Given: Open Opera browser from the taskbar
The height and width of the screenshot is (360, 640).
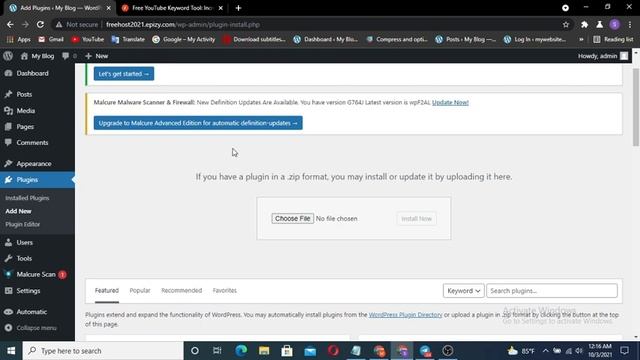Looking at the screenshot, I should coord(333,351).
